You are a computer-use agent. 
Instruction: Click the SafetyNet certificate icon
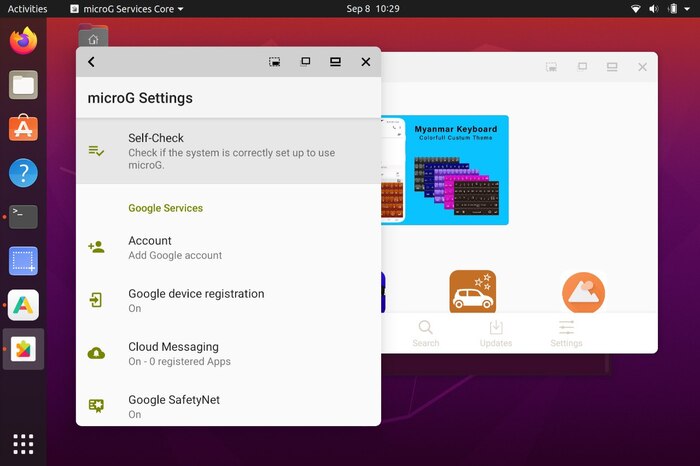(96, 406)
